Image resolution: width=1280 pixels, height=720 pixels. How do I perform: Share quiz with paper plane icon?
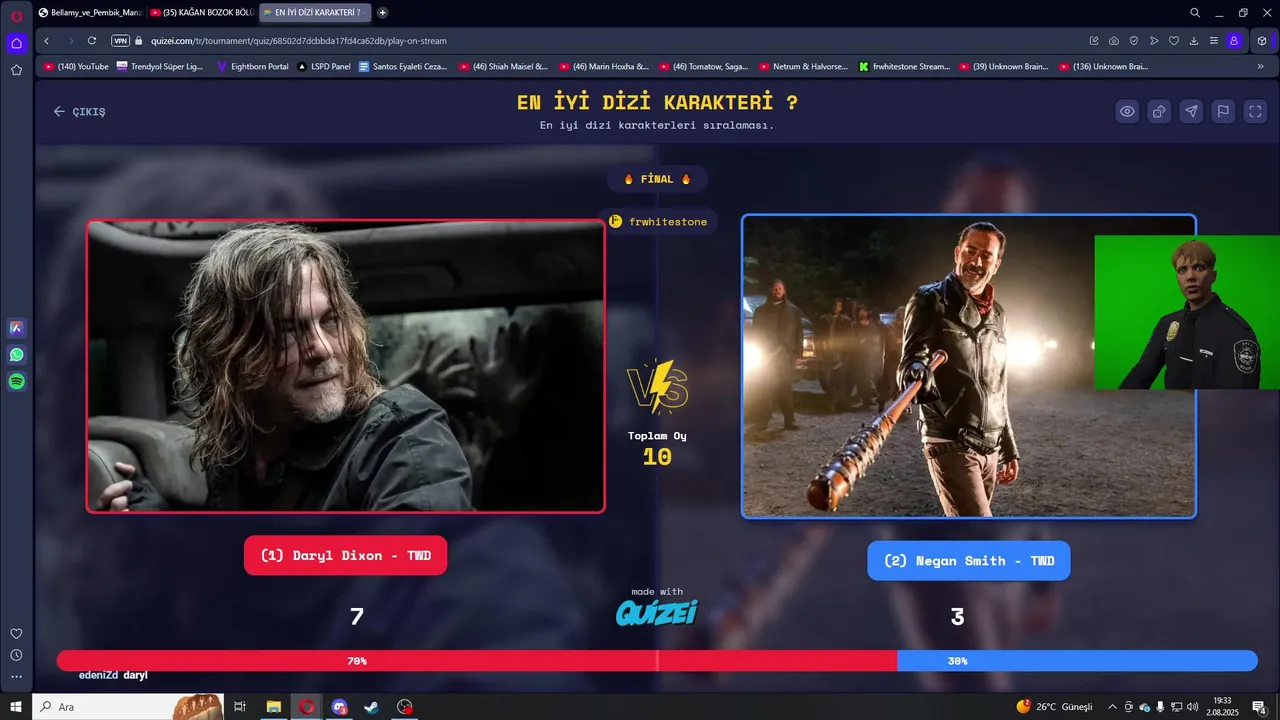click(x=1191, y=111)
